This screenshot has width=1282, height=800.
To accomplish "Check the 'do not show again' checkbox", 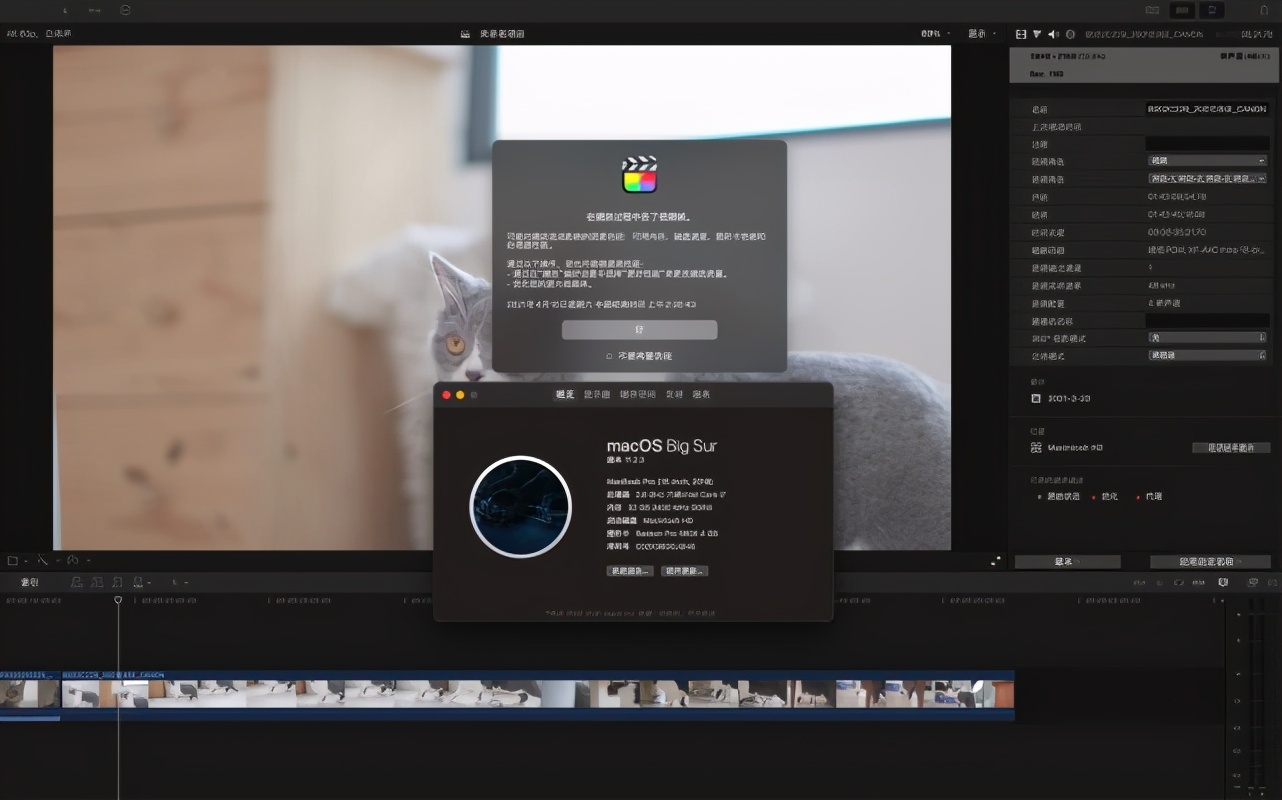I will pos(609,356).
